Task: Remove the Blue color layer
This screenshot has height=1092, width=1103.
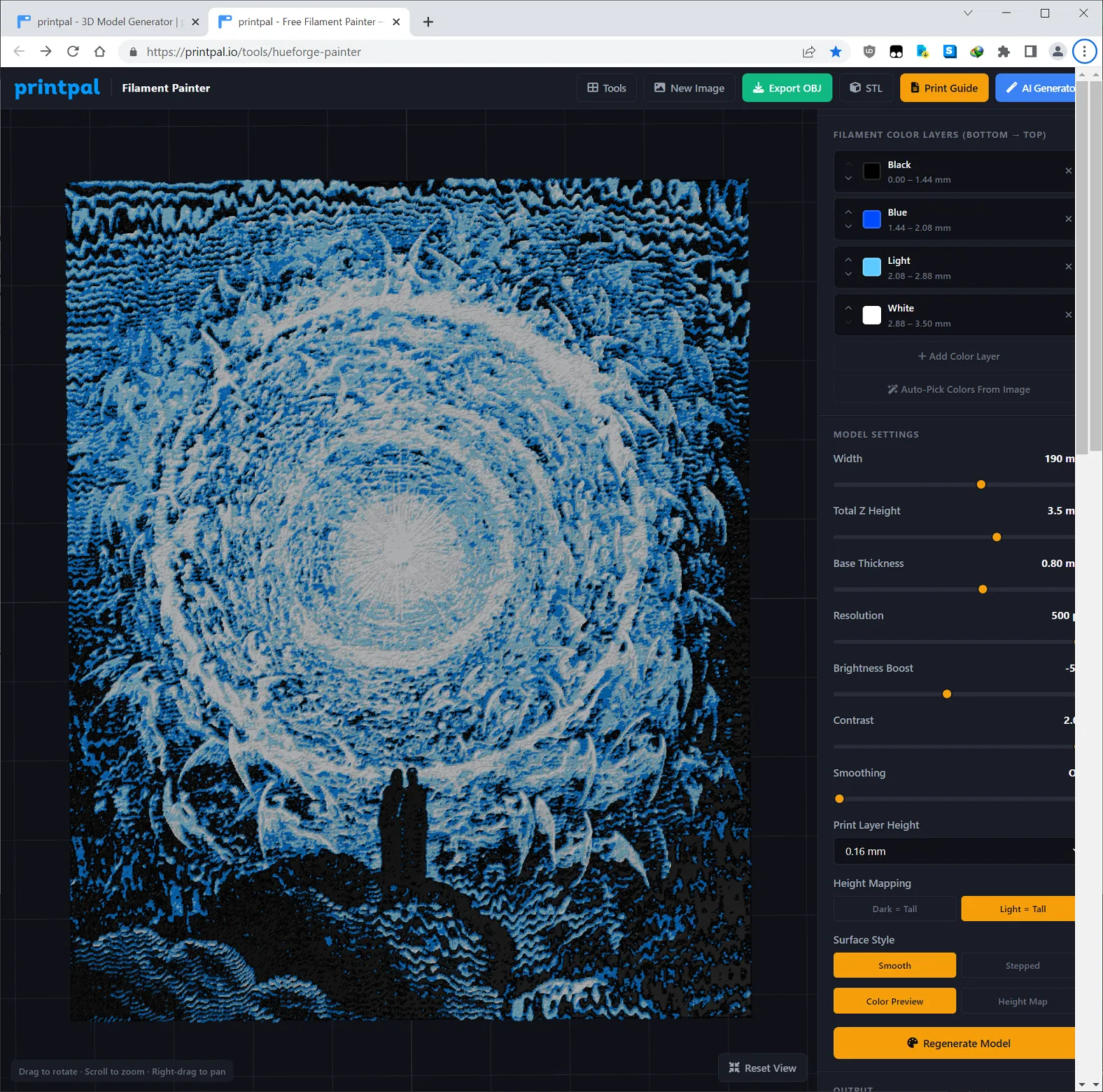Action: pos(1068,219)
